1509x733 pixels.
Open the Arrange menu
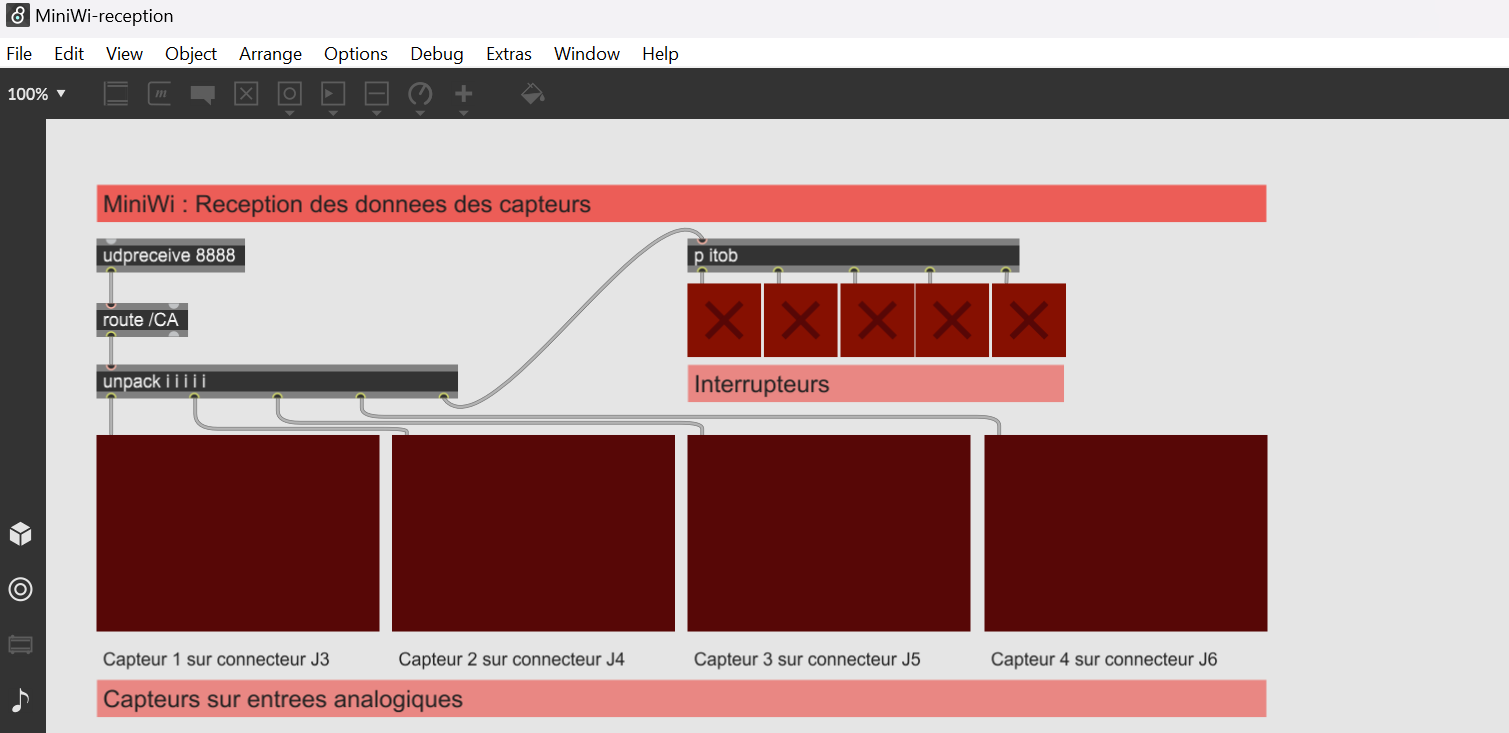click(x=271, y=54)
